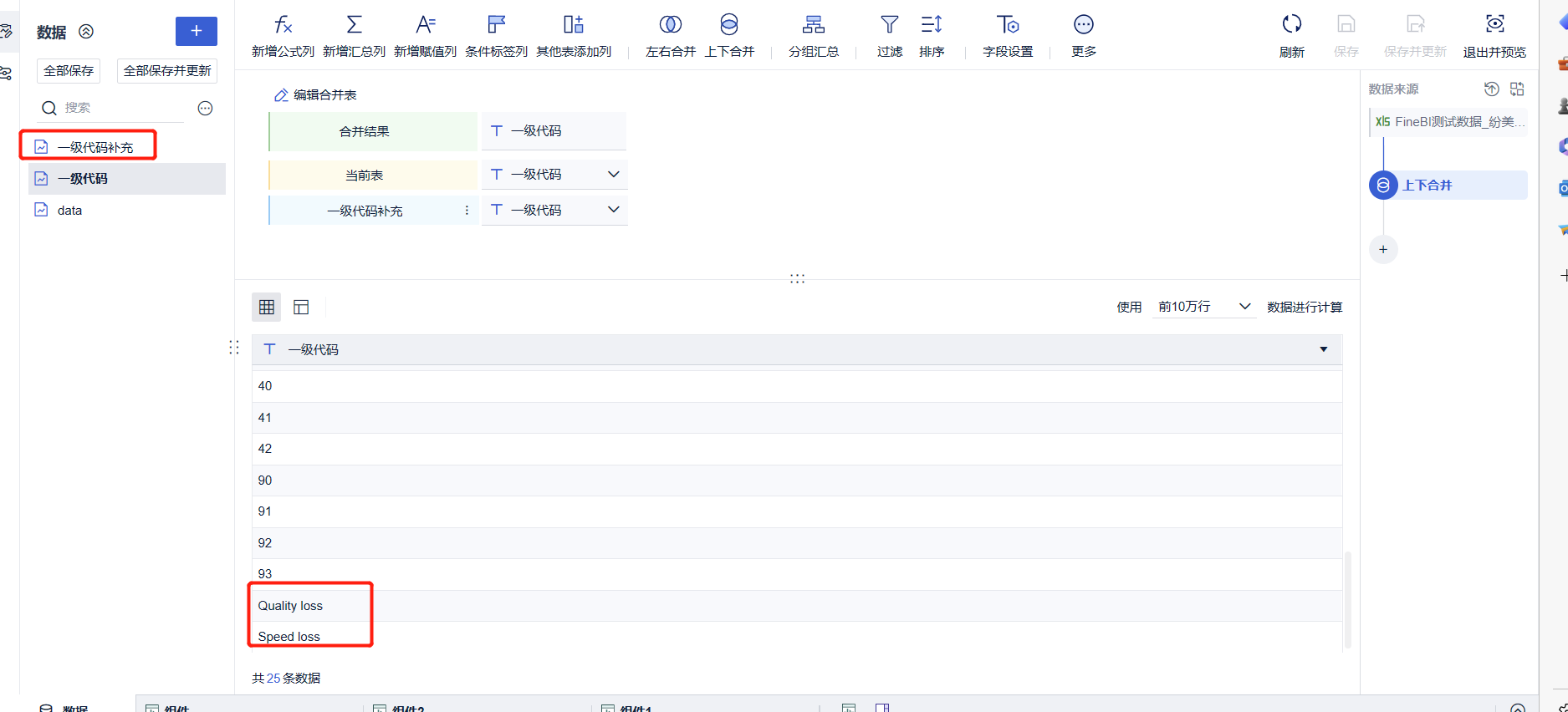Switch to the 组件1 bottom tab
Screen dimensions: 1568x712
coord(626,708)
